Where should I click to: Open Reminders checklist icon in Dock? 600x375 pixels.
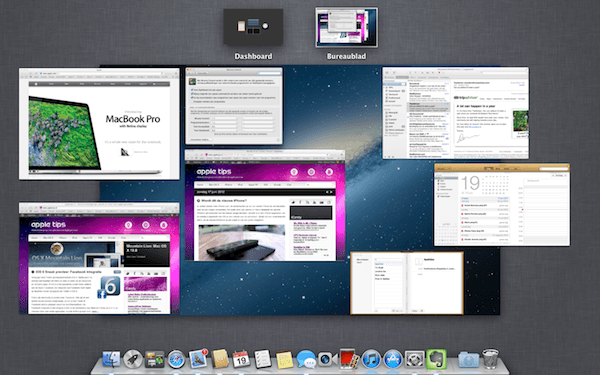[263, 359]
